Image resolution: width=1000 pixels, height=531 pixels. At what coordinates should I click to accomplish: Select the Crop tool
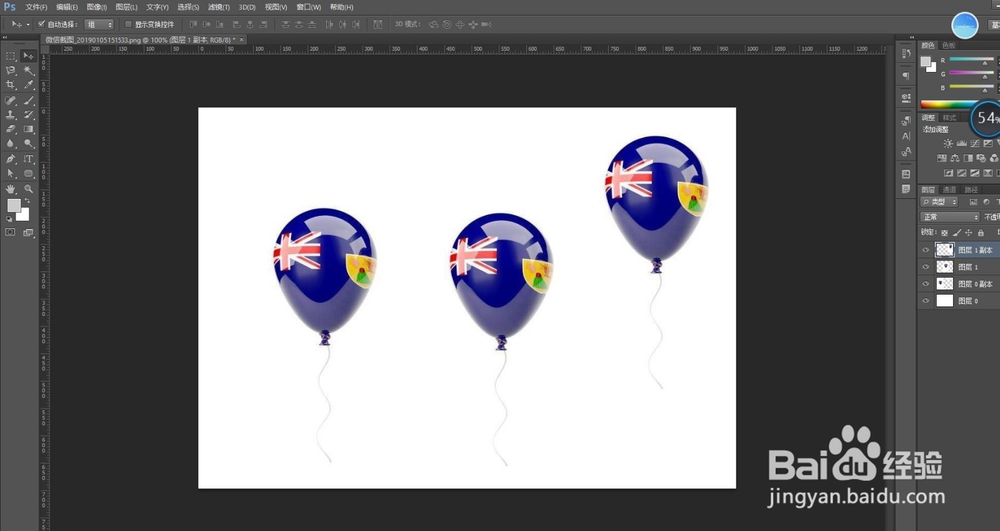(10, 84)
